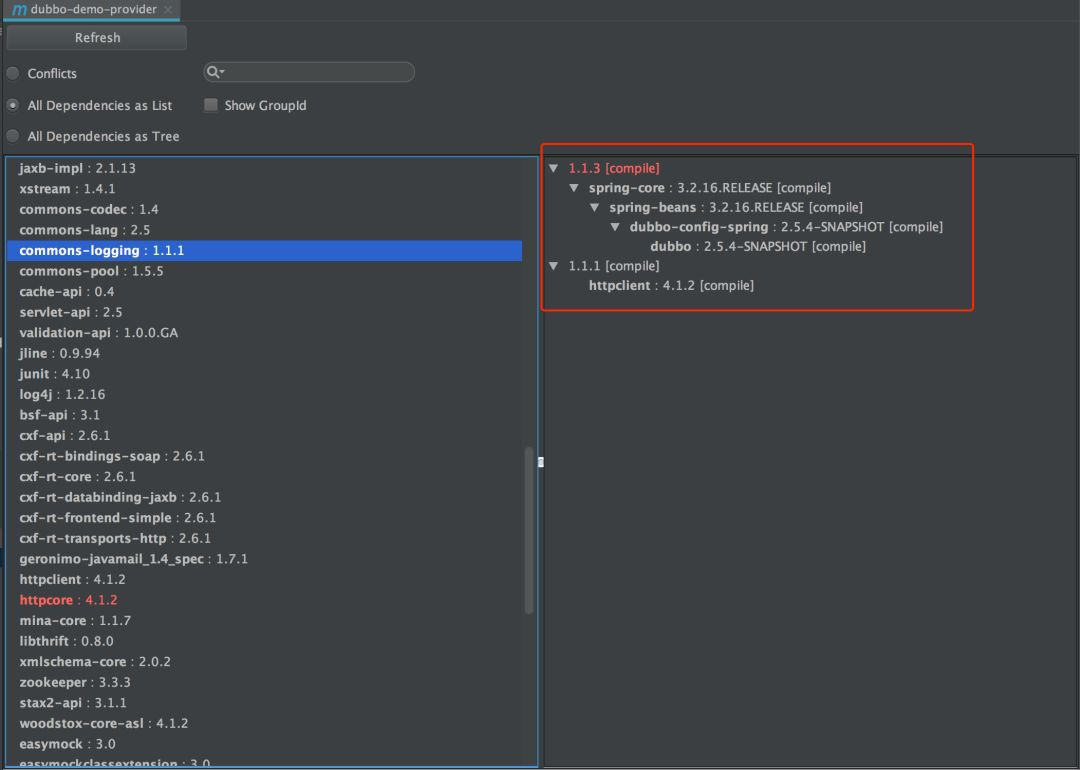Select All Dependencies as List option
The image size is (1080, 770).
point(13,105)
